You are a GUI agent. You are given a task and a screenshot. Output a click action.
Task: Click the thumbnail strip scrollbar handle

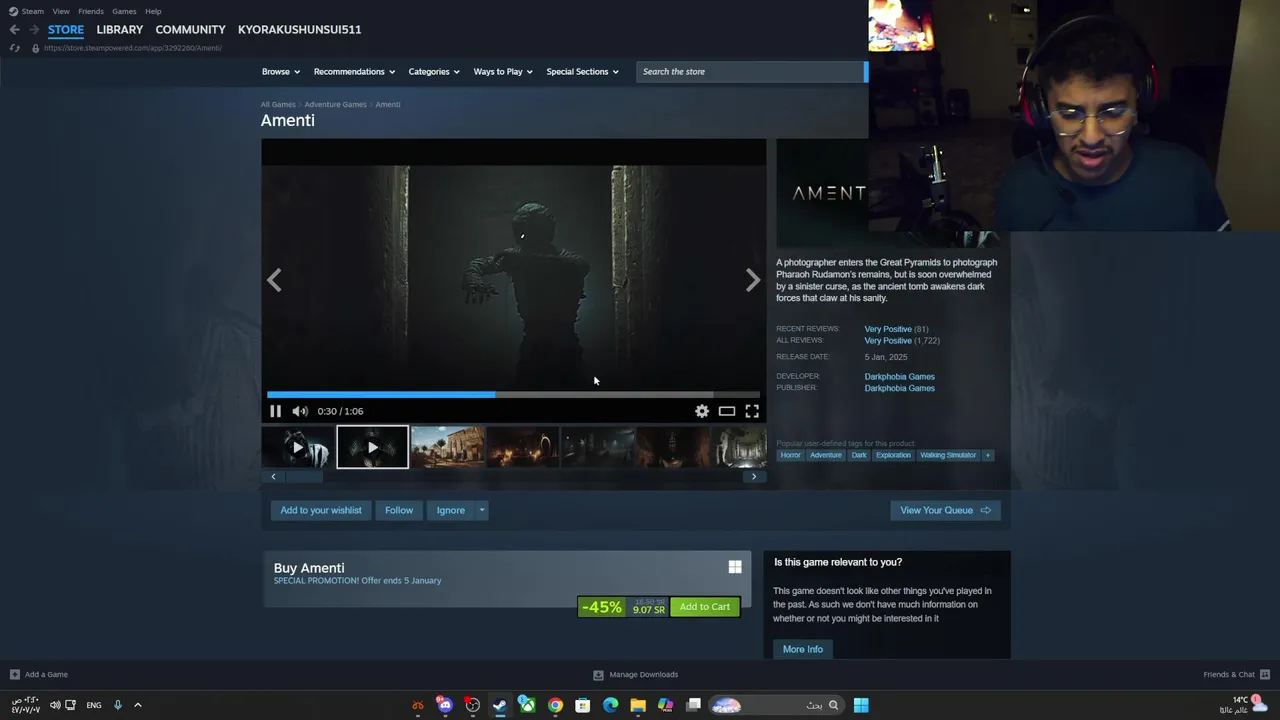[305, 477]
